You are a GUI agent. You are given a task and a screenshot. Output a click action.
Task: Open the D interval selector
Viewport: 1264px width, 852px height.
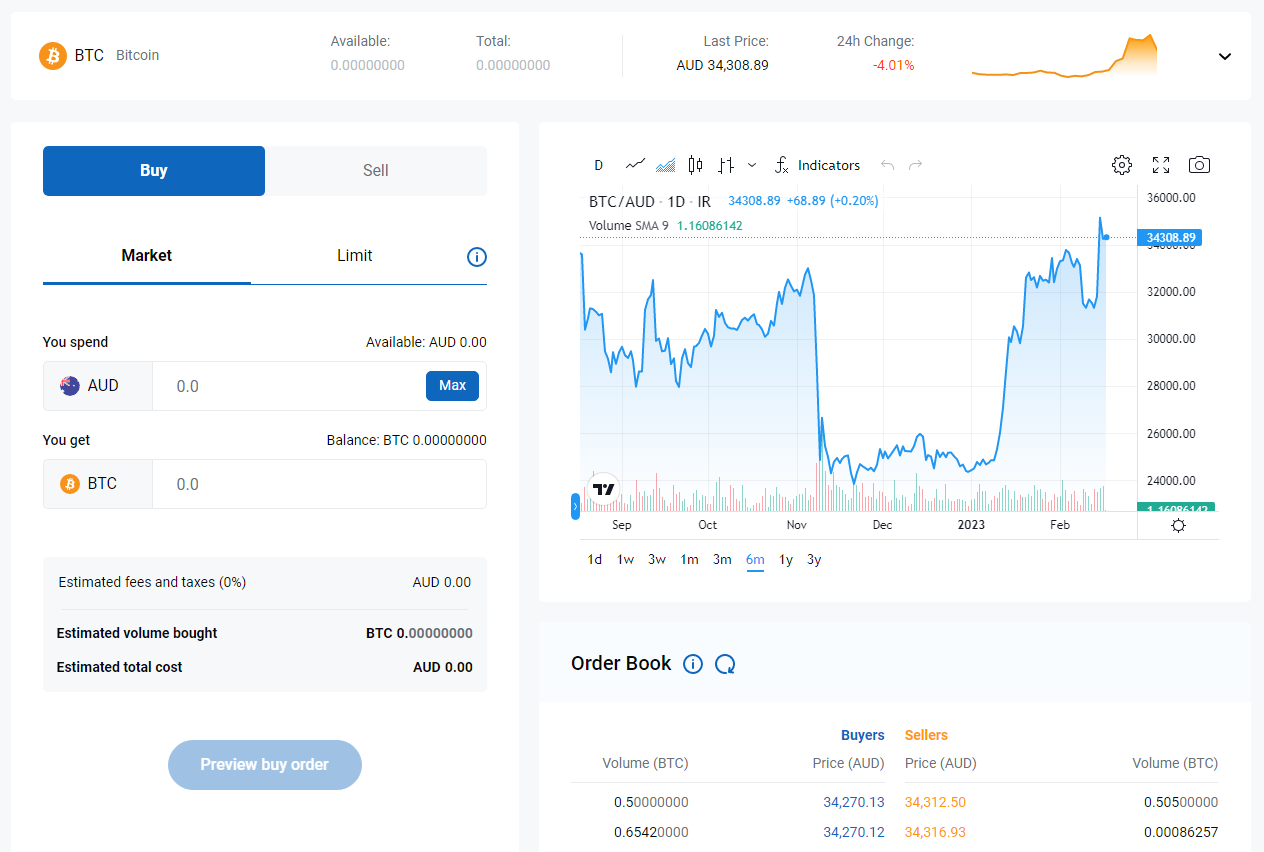[598, 165]
